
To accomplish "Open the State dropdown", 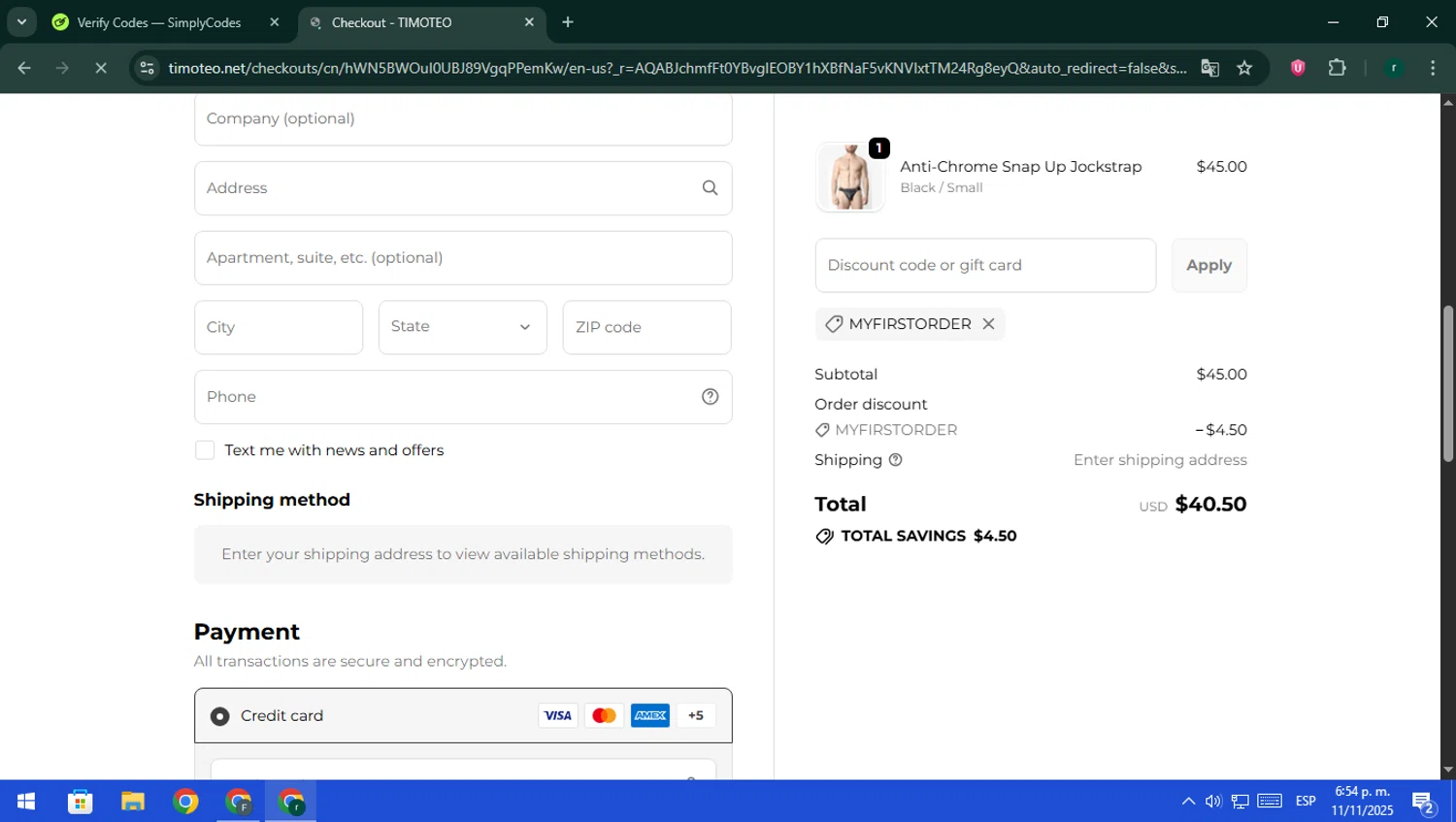I will click(462, 327).
